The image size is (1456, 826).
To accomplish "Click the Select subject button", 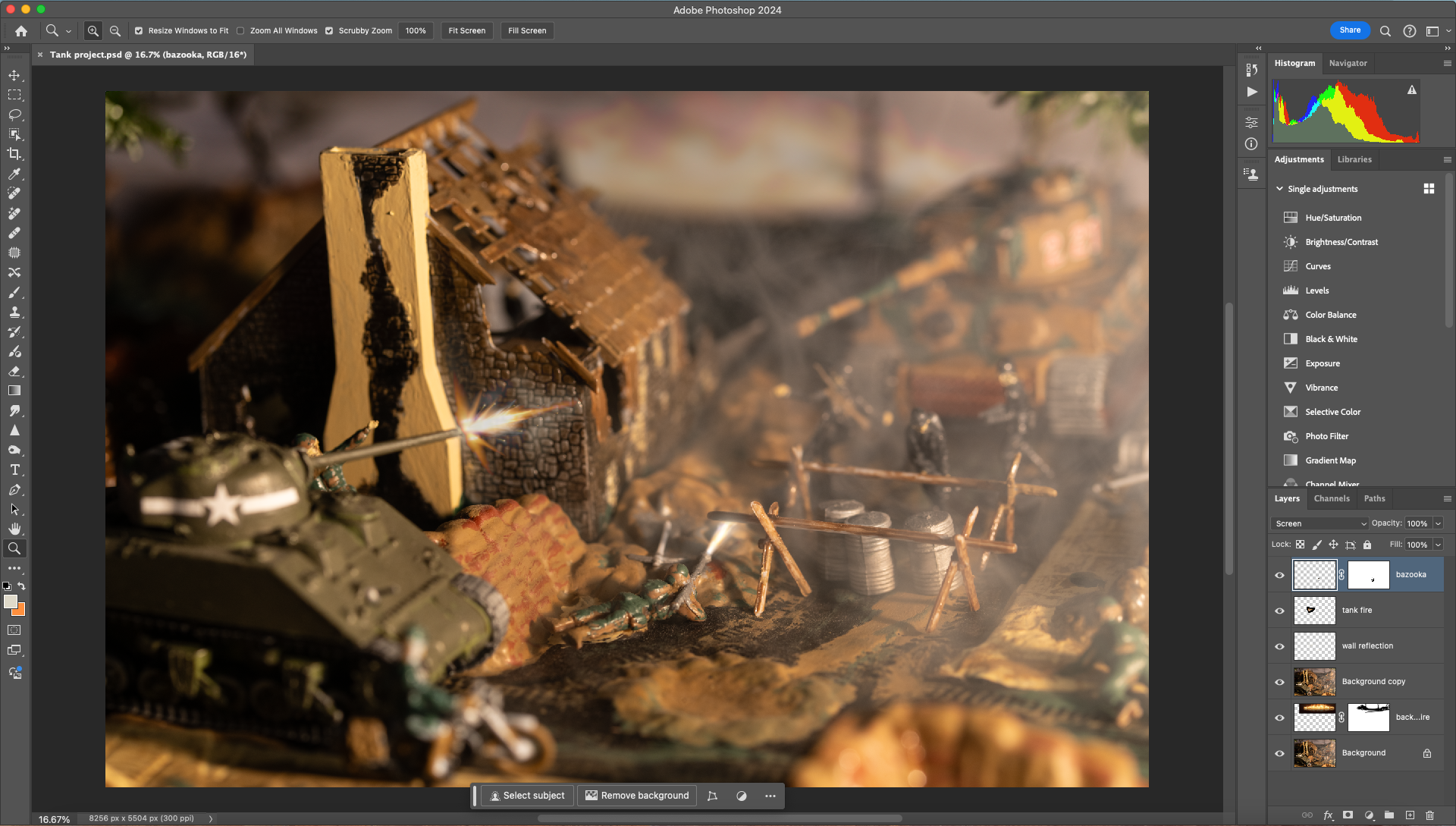I will (527, 796).
